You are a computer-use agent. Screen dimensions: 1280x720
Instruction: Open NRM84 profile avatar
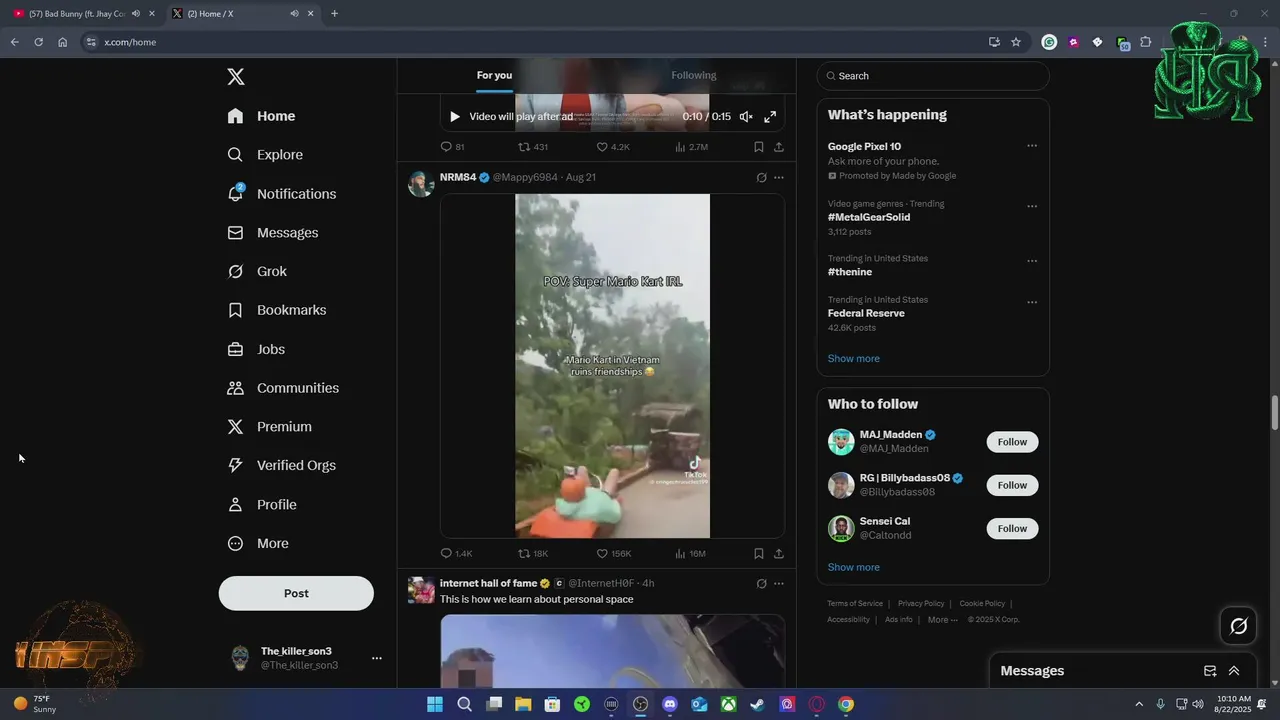click(x=421, y=184)
